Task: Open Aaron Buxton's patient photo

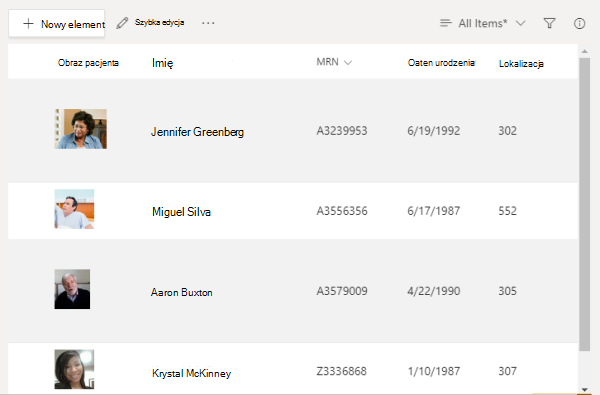Action: [72, 289]
